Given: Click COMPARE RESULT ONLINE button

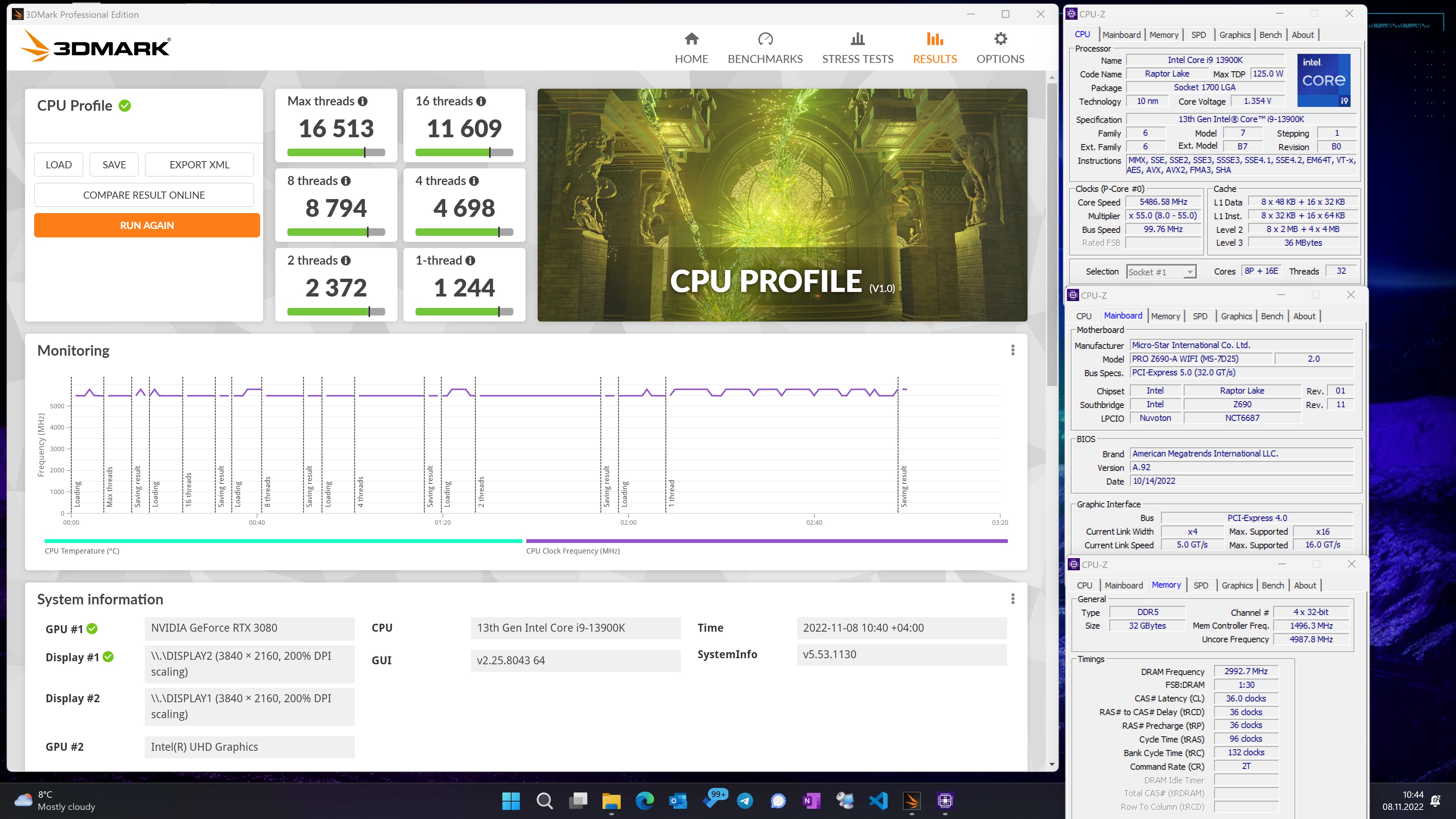Looking at the screenshot, I should click(144, 195).
